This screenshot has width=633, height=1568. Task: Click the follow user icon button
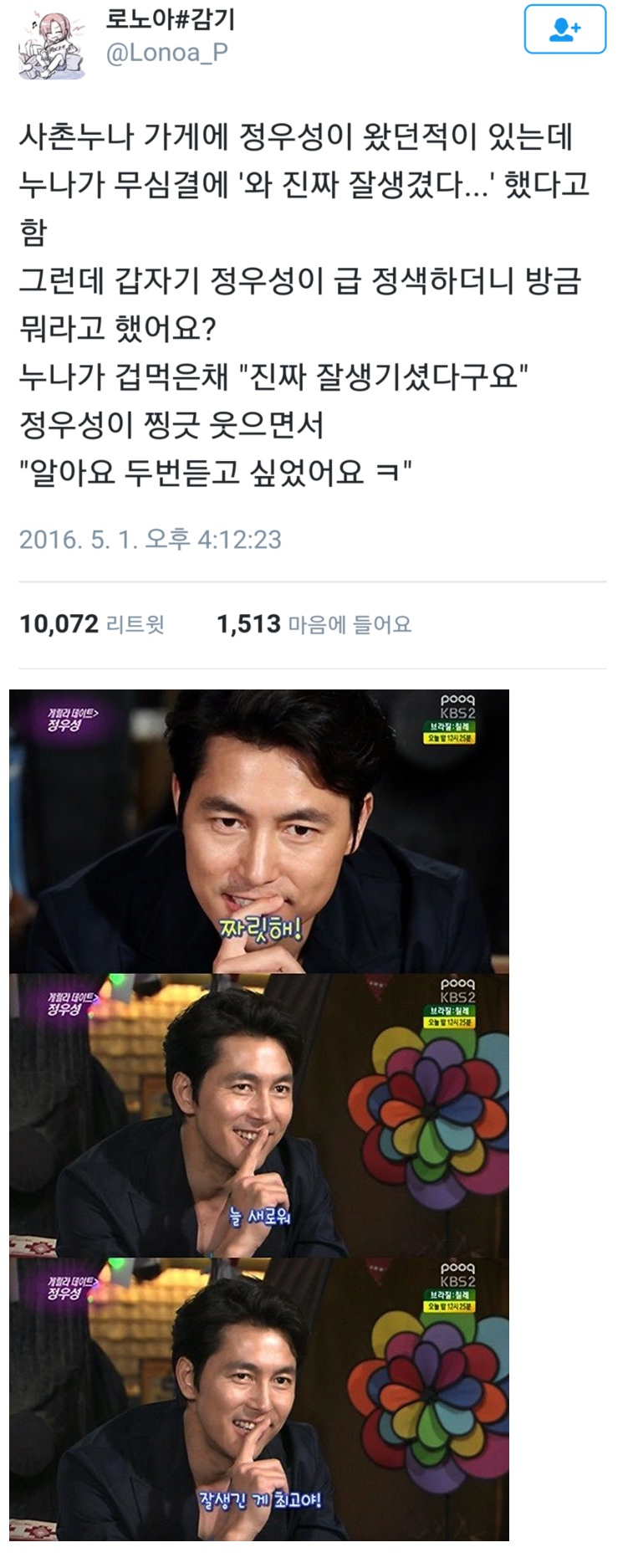[564, 30]
